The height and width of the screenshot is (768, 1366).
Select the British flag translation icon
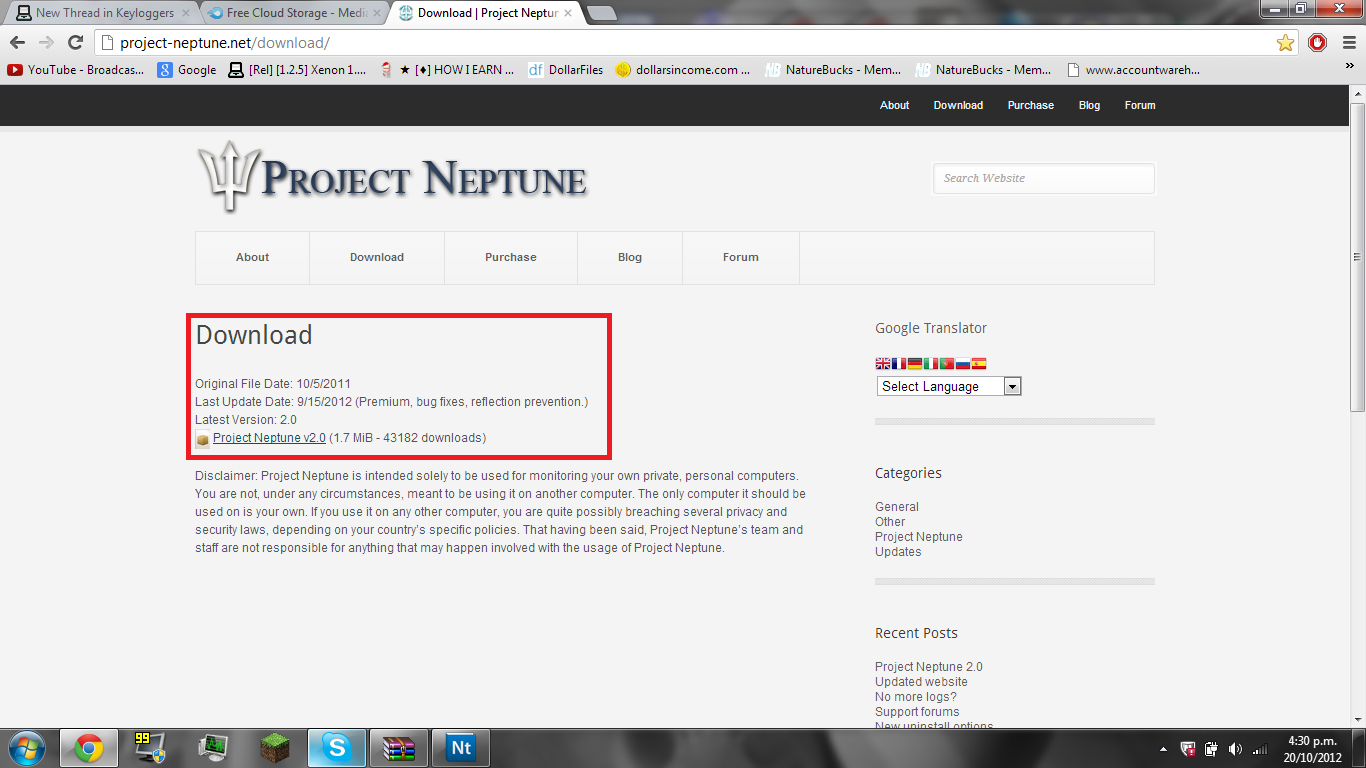click(883, 364)
